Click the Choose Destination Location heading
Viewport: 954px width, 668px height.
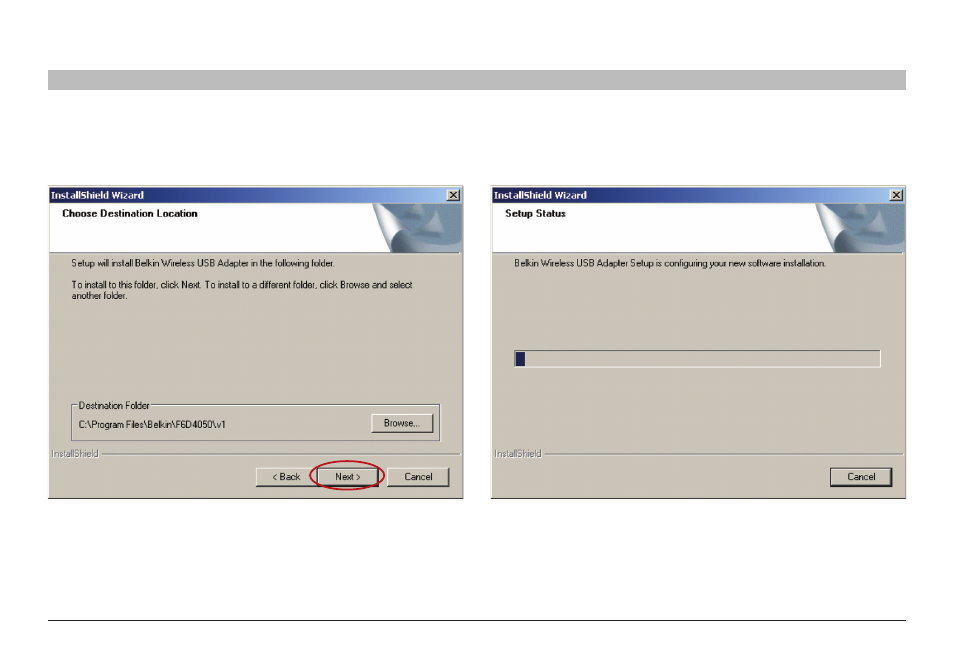pos(130,214)
